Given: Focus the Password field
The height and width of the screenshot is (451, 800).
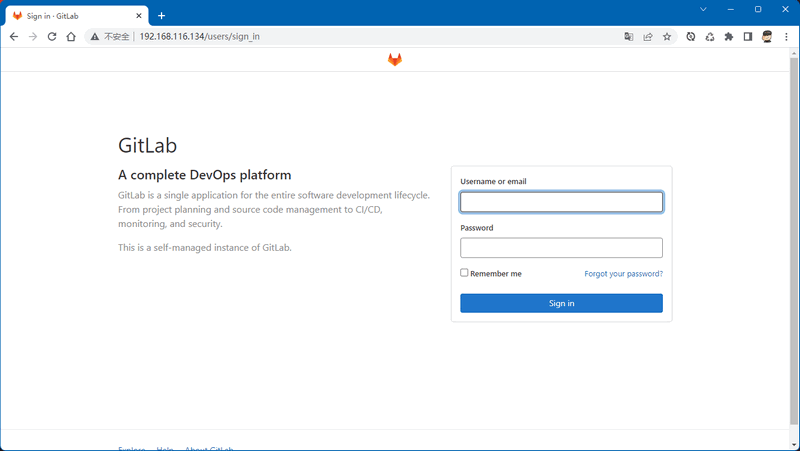Looking at the screenshot, I should tap(561, 248).
